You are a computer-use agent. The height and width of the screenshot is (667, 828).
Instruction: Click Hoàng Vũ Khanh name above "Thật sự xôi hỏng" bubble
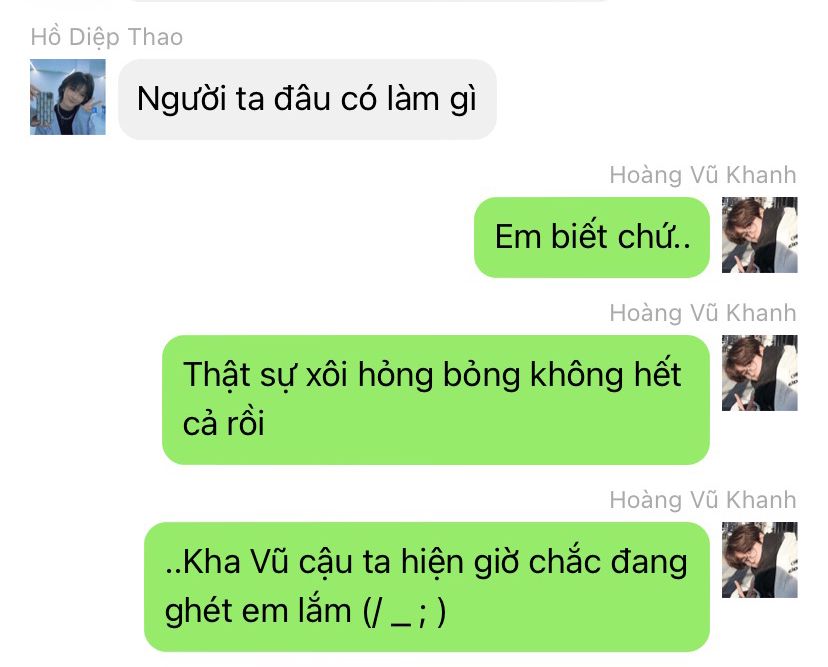(x=703, y=313)
